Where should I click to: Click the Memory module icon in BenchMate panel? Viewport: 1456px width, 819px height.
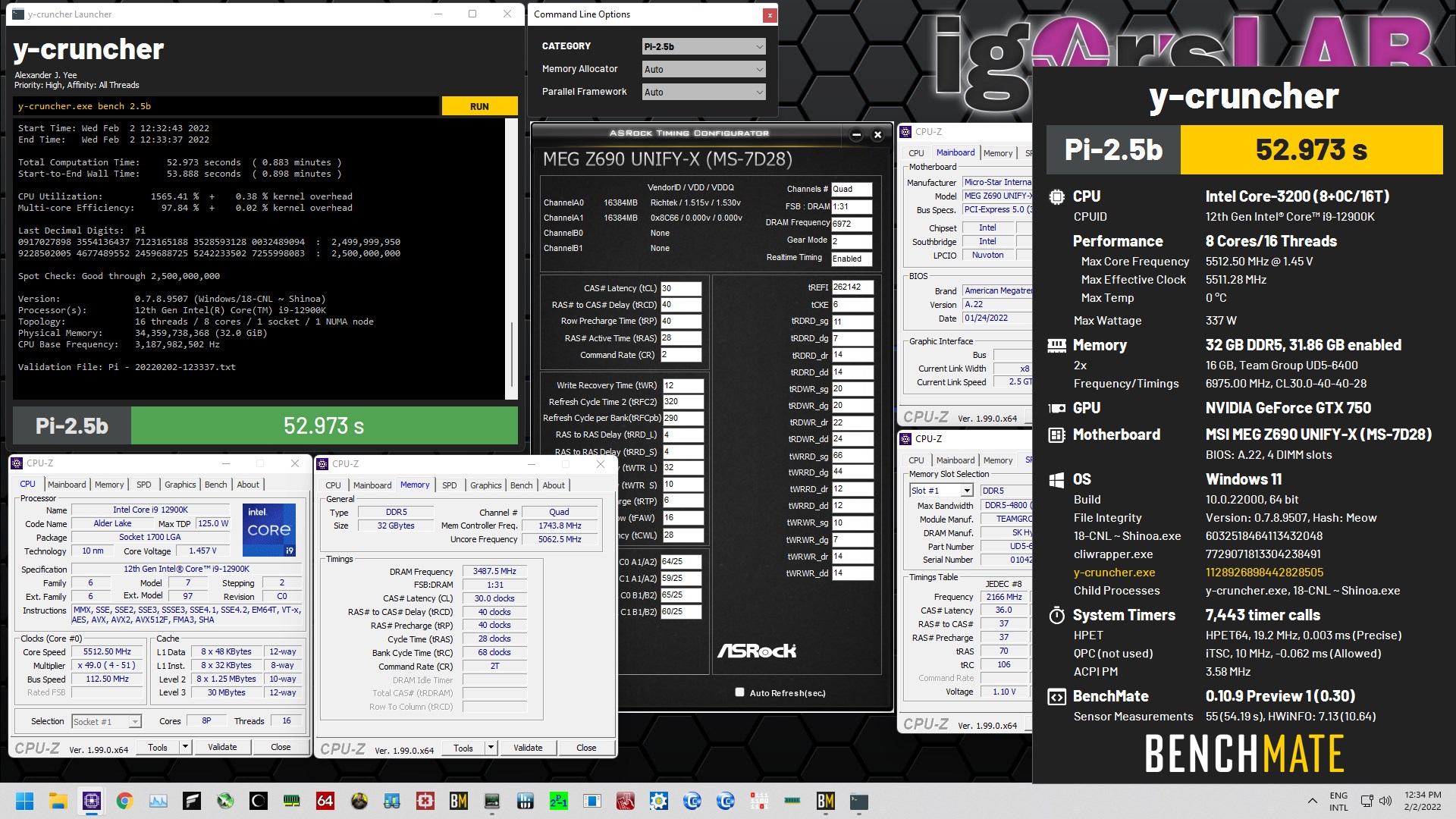[1056, 345]
